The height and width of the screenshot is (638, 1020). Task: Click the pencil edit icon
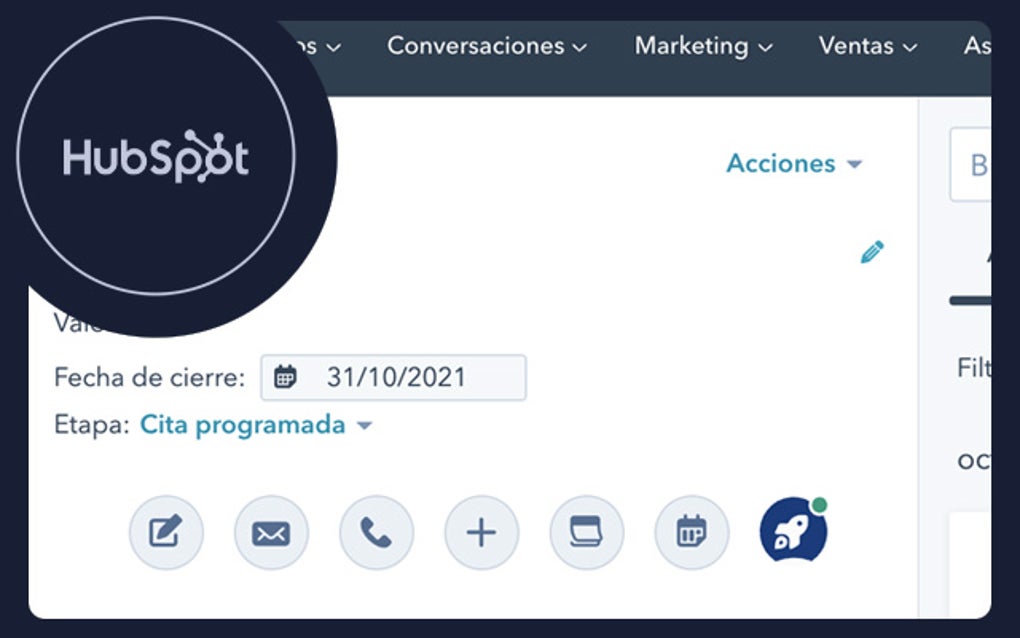872,252
